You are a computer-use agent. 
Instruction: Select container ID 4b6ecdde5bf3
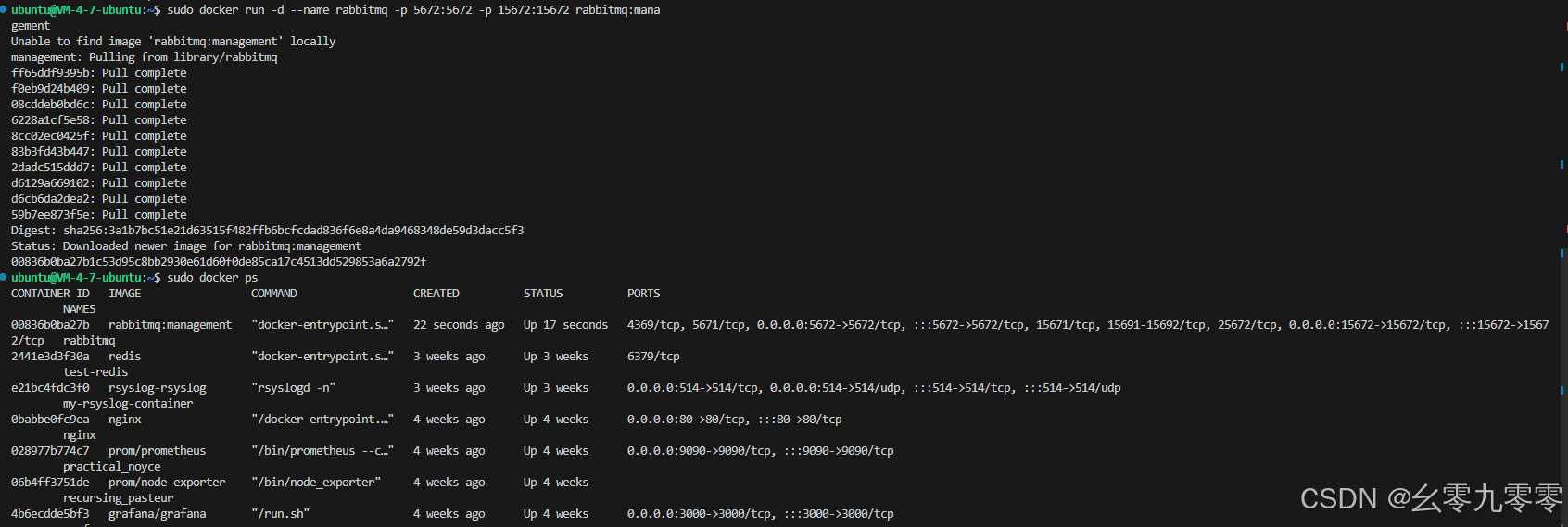[x=50, y=514]
